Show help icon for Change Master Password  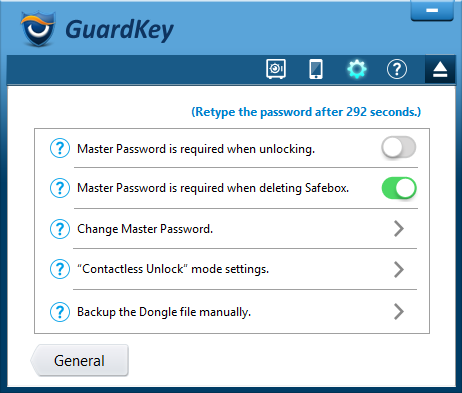pos(60,229)
